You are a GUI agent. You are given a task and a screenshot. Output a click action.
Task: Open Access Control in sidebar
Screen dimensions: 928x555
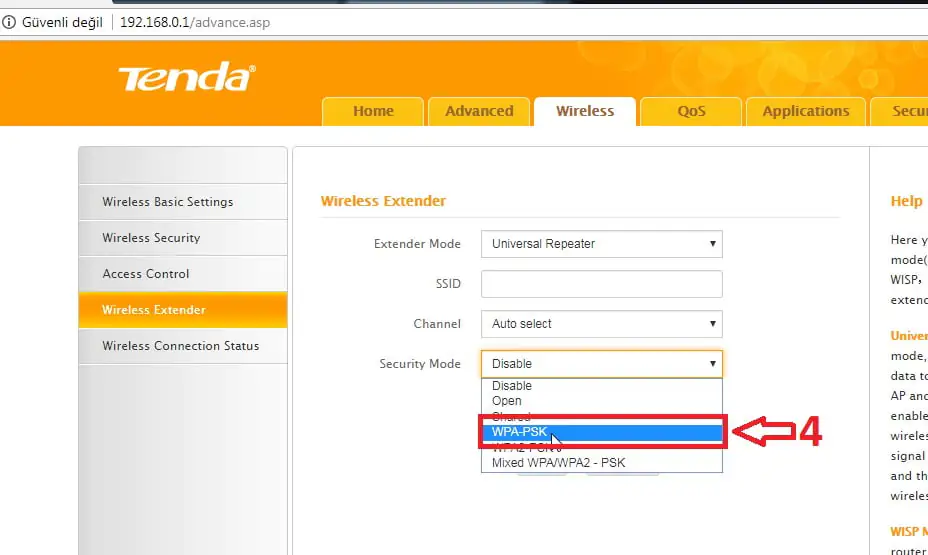[x=183, y=274]
